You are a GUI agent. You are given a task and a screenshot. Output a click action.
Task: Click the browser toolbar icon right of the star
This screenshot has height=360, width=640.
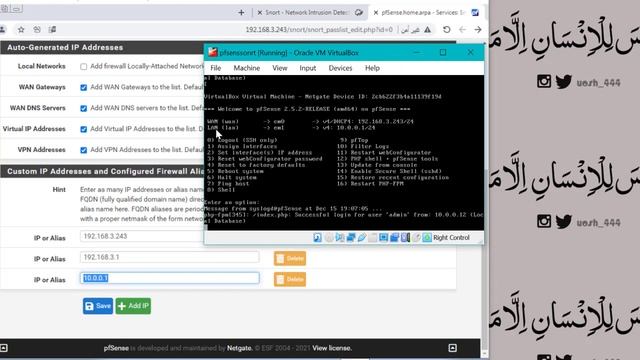click(x=37, y=29)
